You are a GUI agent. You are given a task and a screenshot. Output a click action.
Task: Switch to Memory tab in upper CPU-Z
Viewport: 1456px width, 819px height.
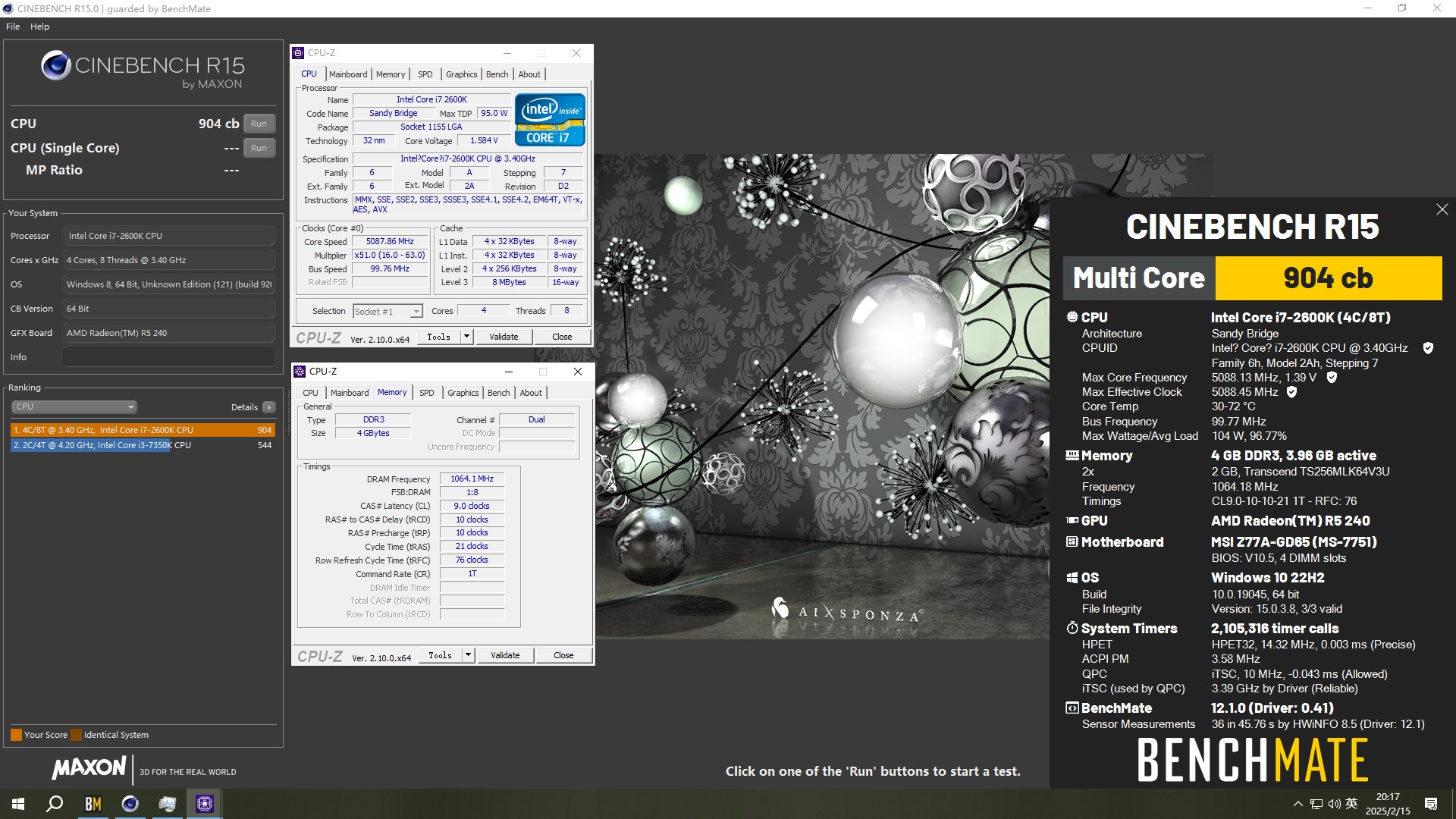point(391,74)
